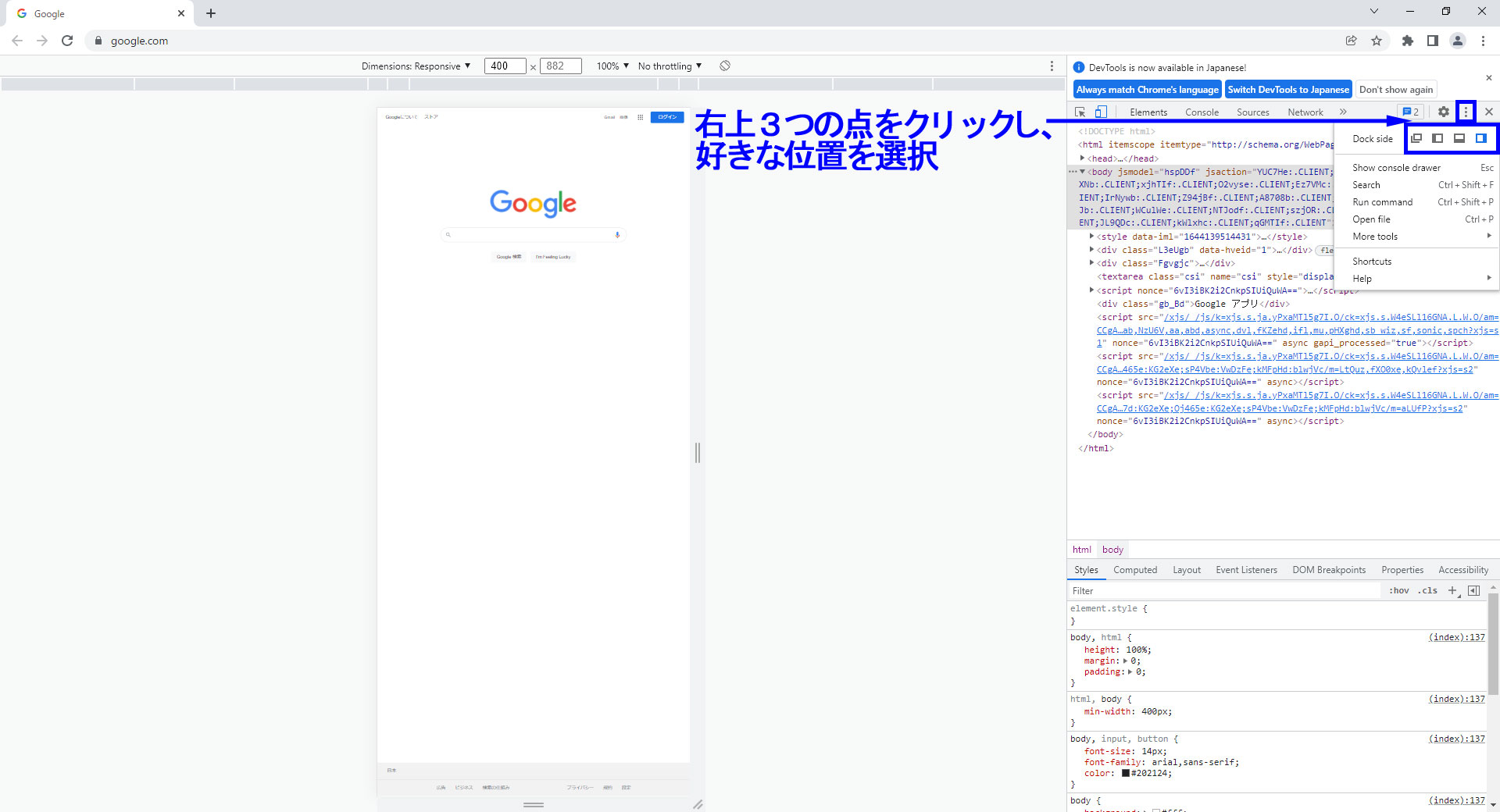Switch to the Properties pane tab
This screenshot has width=1500, height=812.
[x=1402, y=570]
